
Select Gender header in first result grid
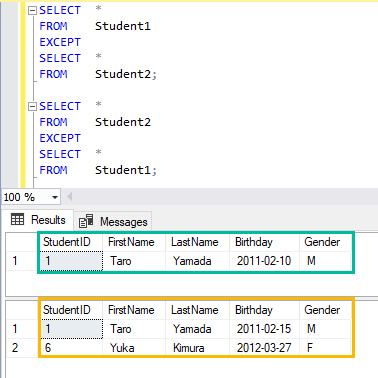(x=325, y=242)
